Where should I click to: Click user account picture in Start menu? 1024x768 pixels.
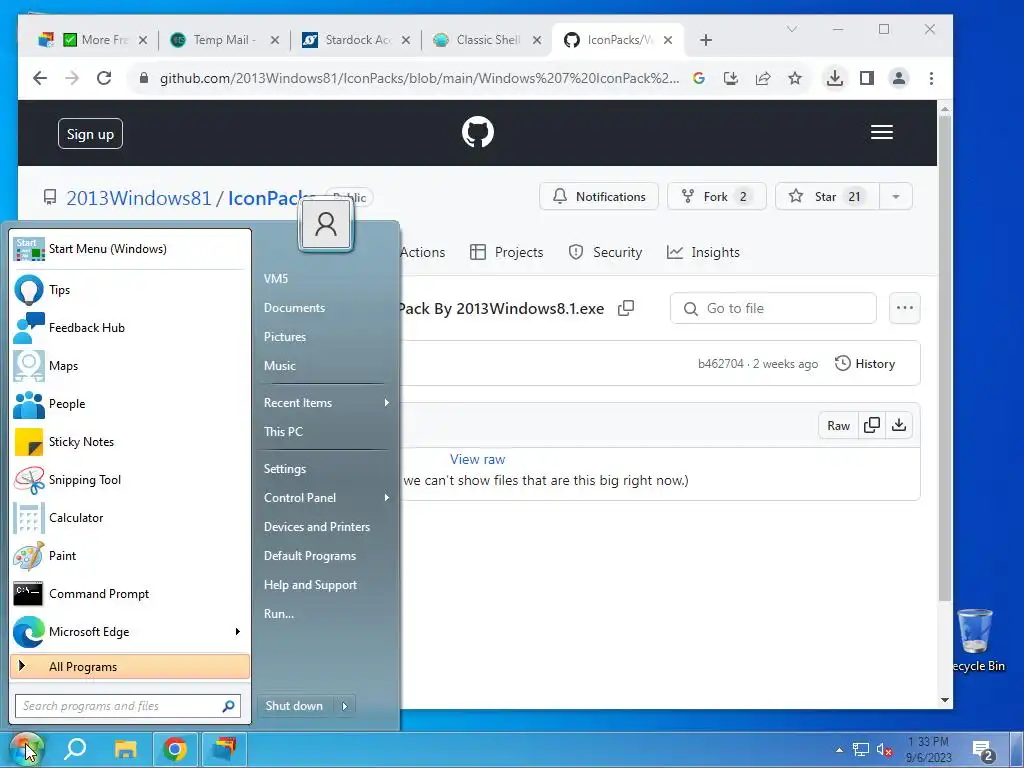point(326,225)
